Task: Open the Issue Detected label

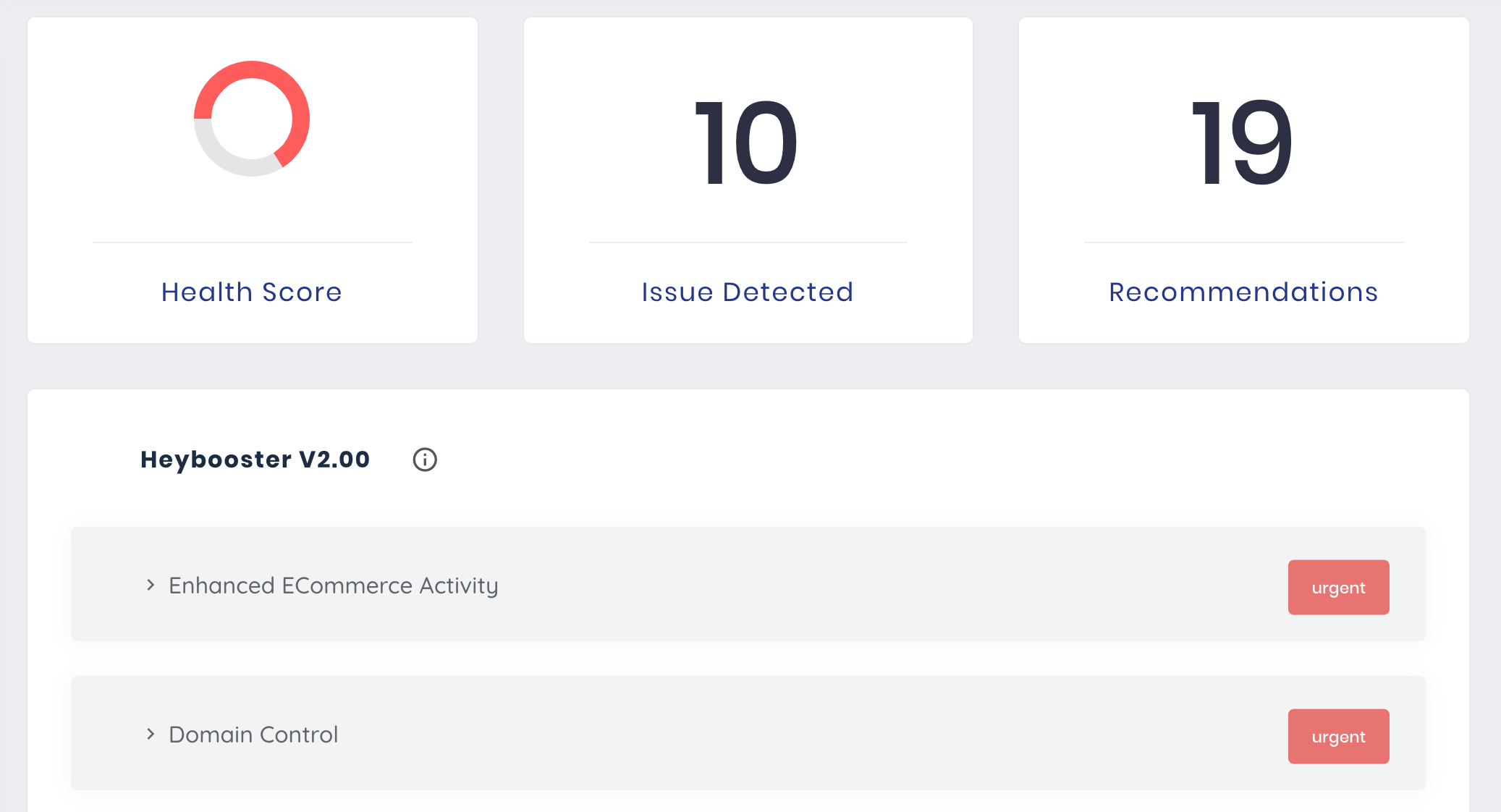Action: click(748, 292)
